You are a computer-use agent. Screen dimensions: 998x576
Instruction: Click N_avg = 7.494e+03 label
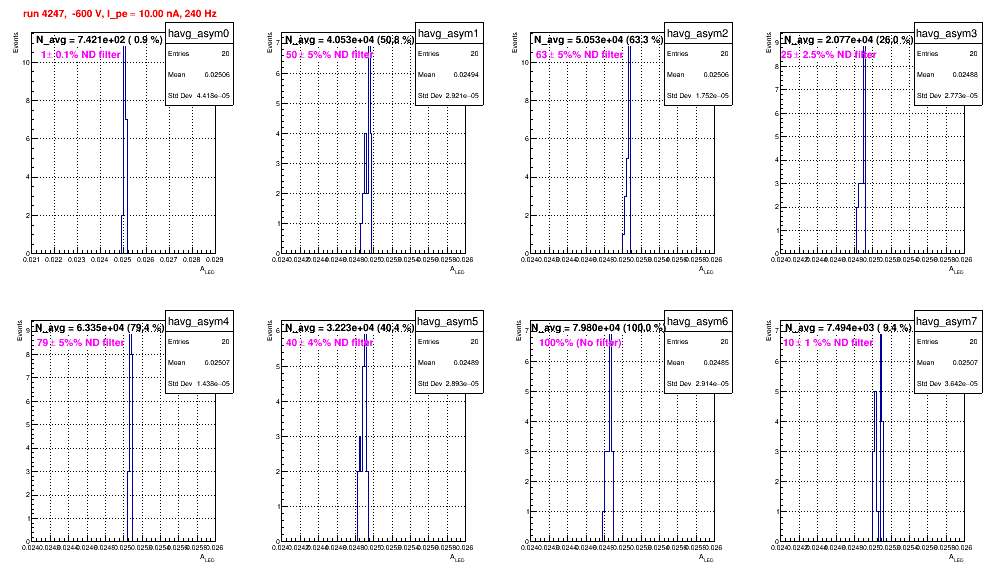(848, 328)
